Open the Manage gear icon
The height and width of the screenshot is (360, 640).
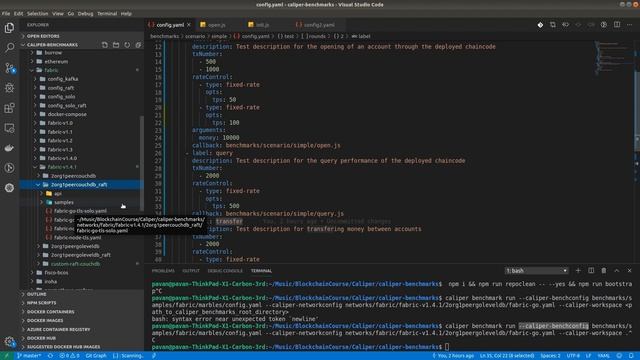click(x=9, y=341)
